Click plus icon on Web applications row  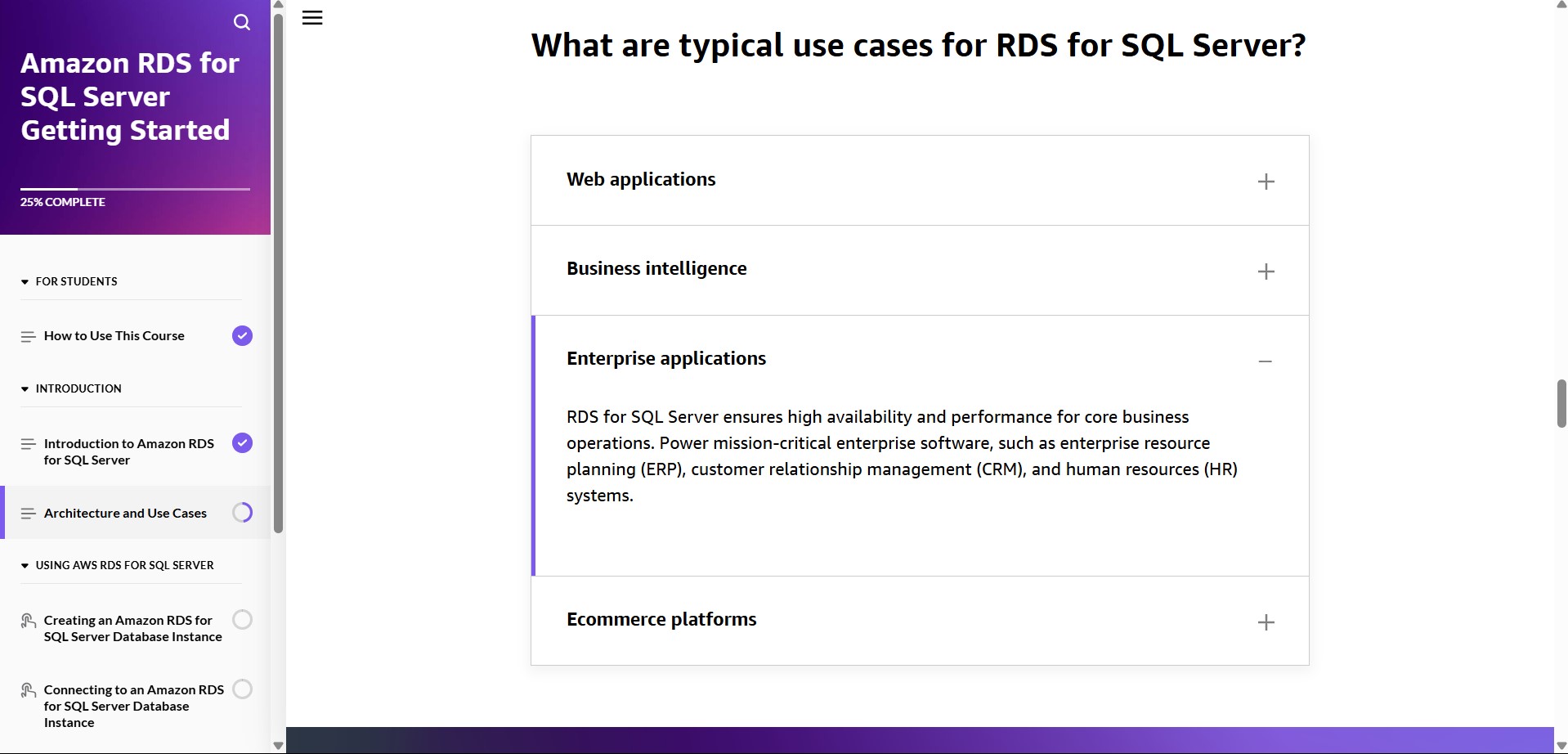(x=1266, y=182)
